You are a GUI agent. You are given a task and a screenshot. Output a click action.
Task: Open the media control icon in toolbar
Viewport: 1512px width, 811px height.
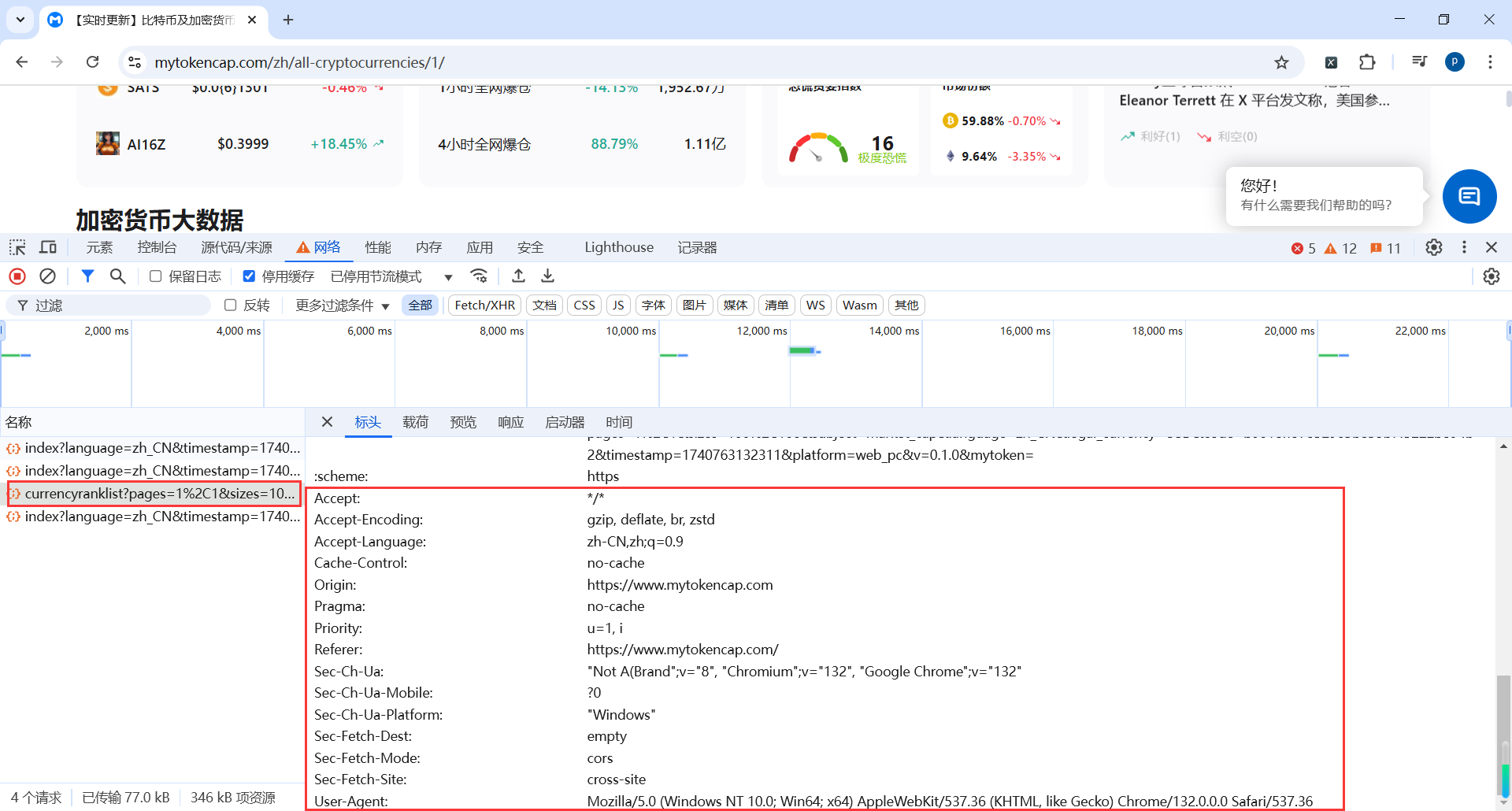tap(1419, 62)
